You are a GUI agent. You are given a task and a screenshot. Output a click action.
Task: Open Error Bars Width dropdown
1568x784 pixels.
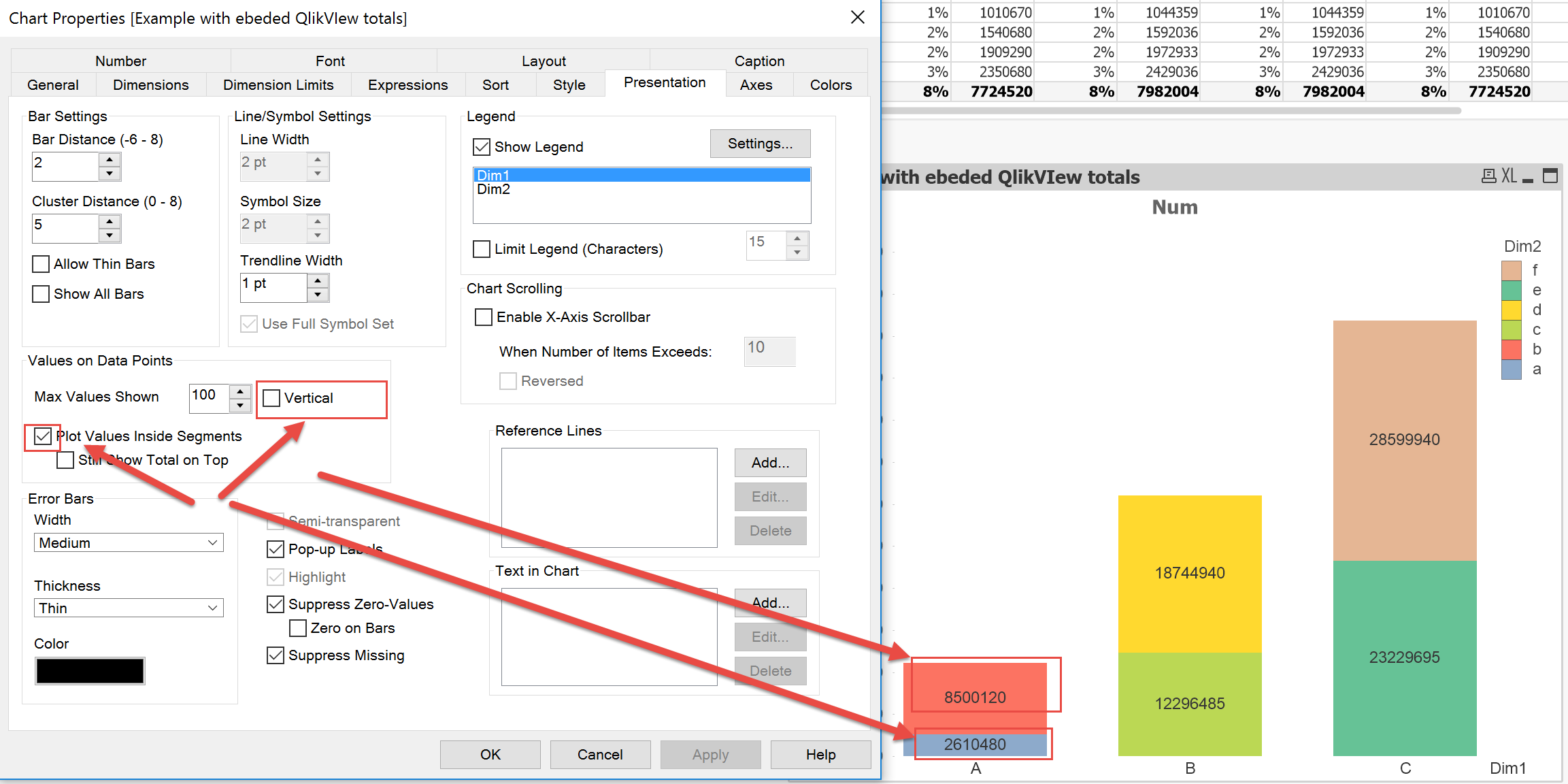pos(129,542)
